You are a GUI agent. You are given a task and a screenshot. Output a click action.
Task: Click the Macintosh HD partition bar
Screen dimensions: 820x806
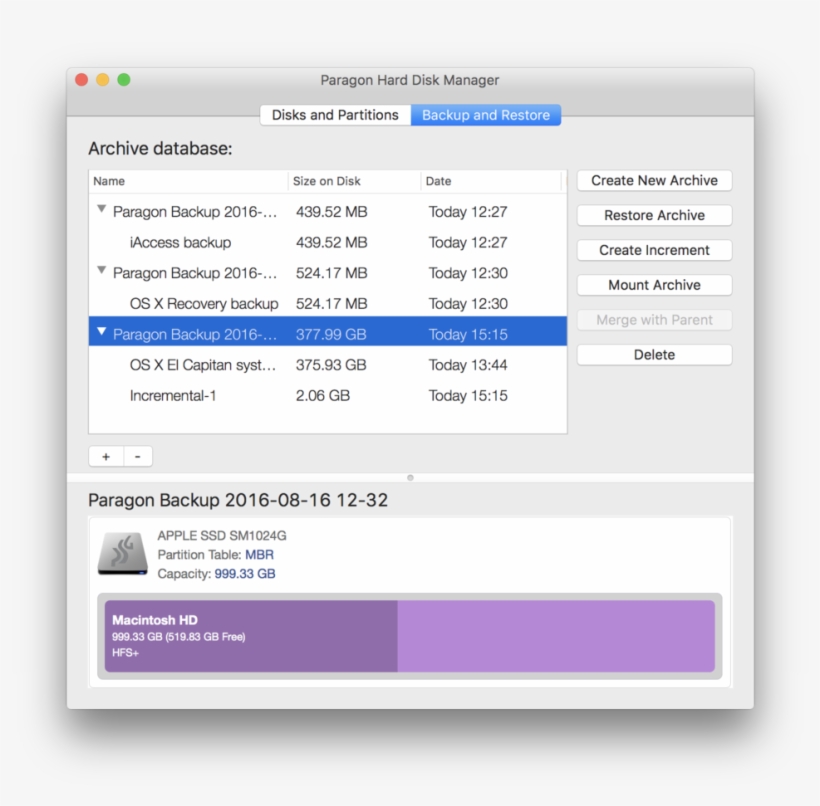[250, 638]
